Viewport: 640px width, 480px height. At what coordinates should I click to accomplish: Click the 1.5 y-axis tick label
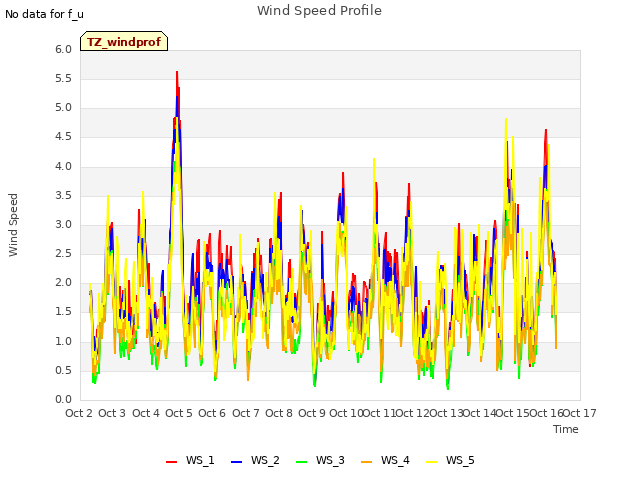click(x=64, y=311)
